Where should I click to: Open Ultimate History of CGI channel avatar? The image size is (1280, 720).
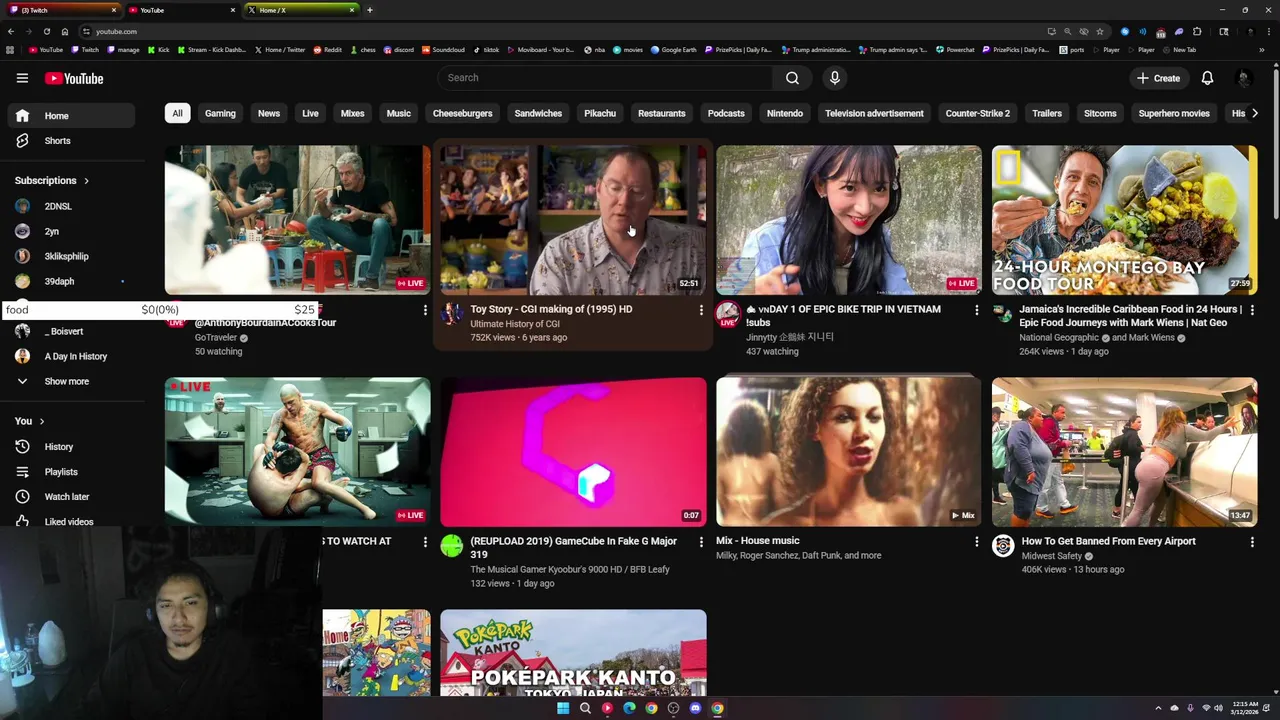click(452, 314)
